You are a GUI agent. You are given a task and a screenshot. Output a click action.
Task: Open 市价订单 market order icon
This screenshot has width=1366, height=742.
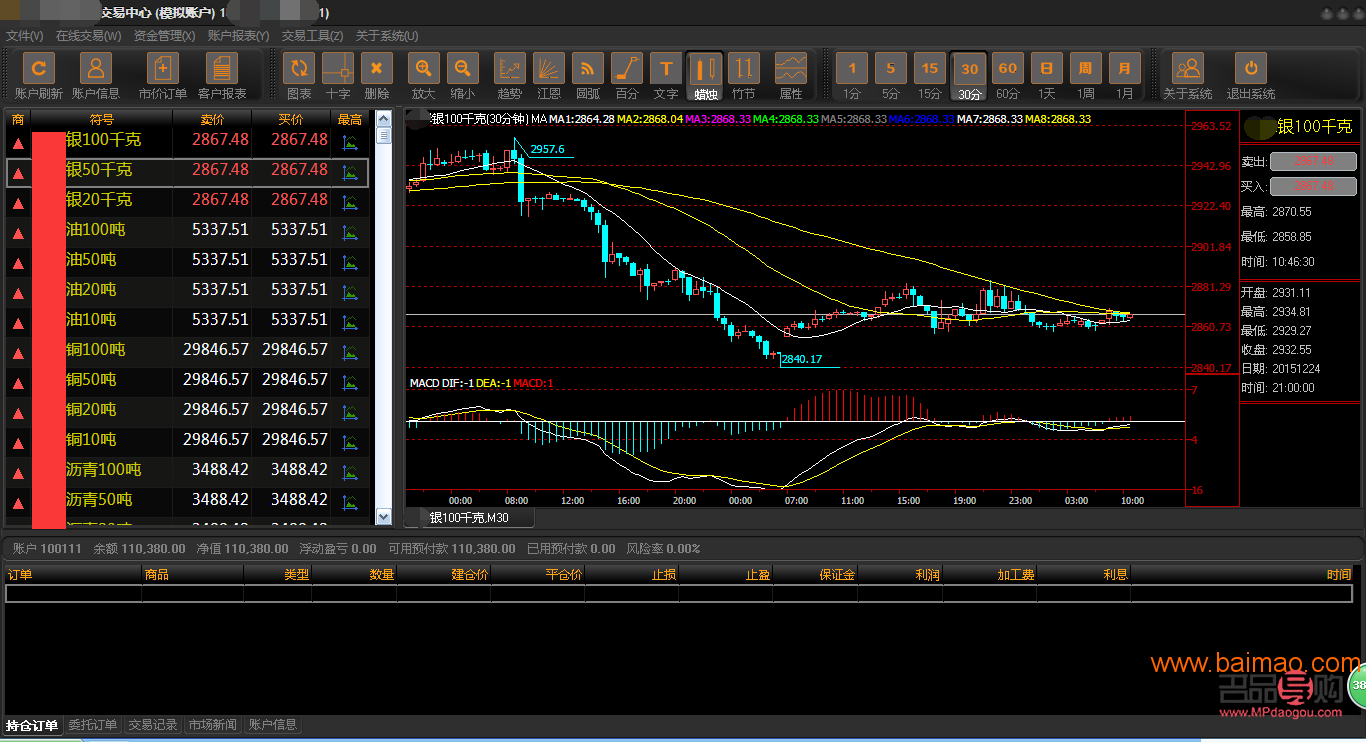tap(162, 69)
